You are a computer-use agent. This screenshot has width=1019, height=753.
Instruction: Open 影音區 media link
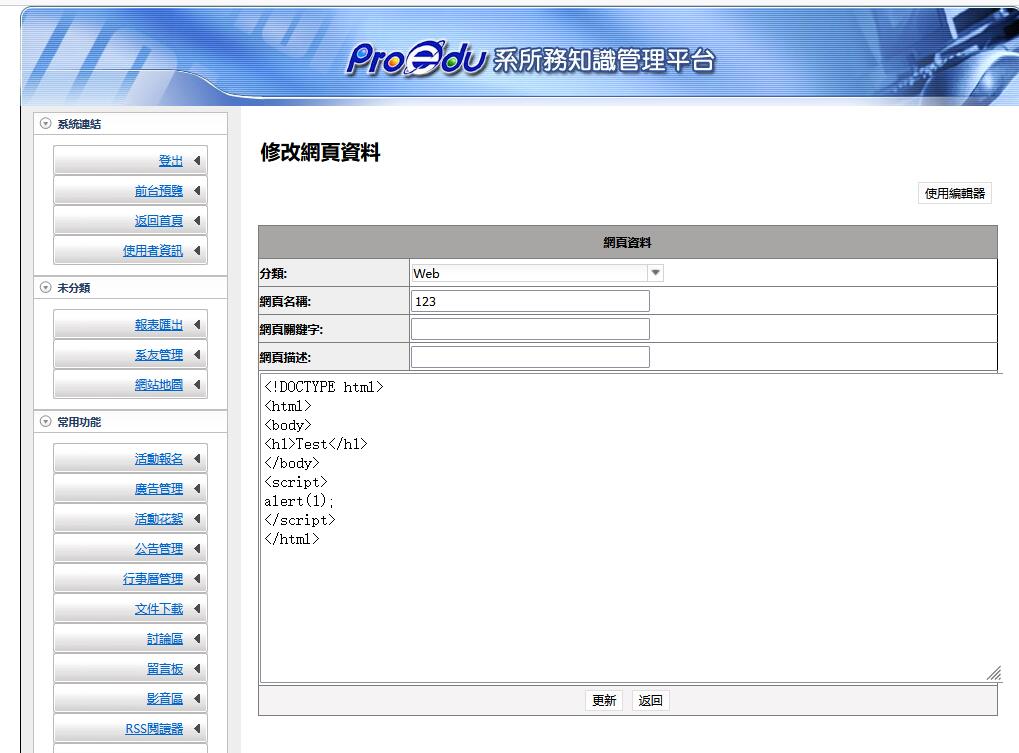165,698
